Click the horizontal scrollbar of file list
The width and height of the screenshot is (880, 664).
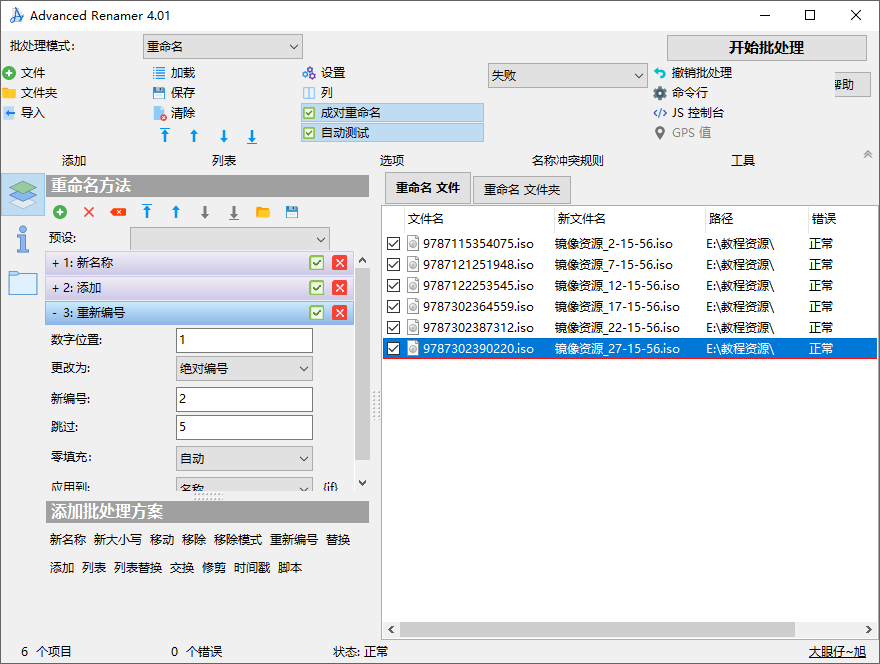click(597, 629)
